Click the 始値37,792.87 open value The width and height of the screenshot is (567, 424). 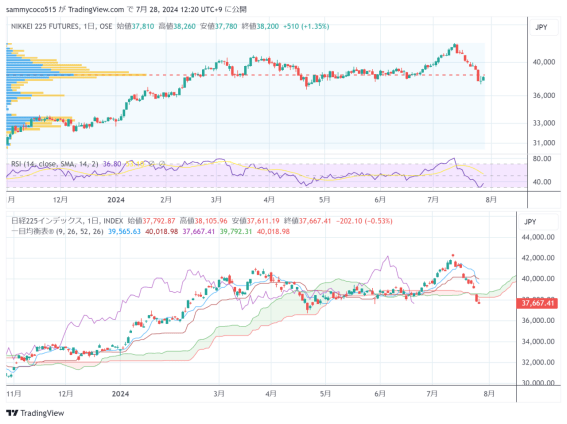coord(152,221)
